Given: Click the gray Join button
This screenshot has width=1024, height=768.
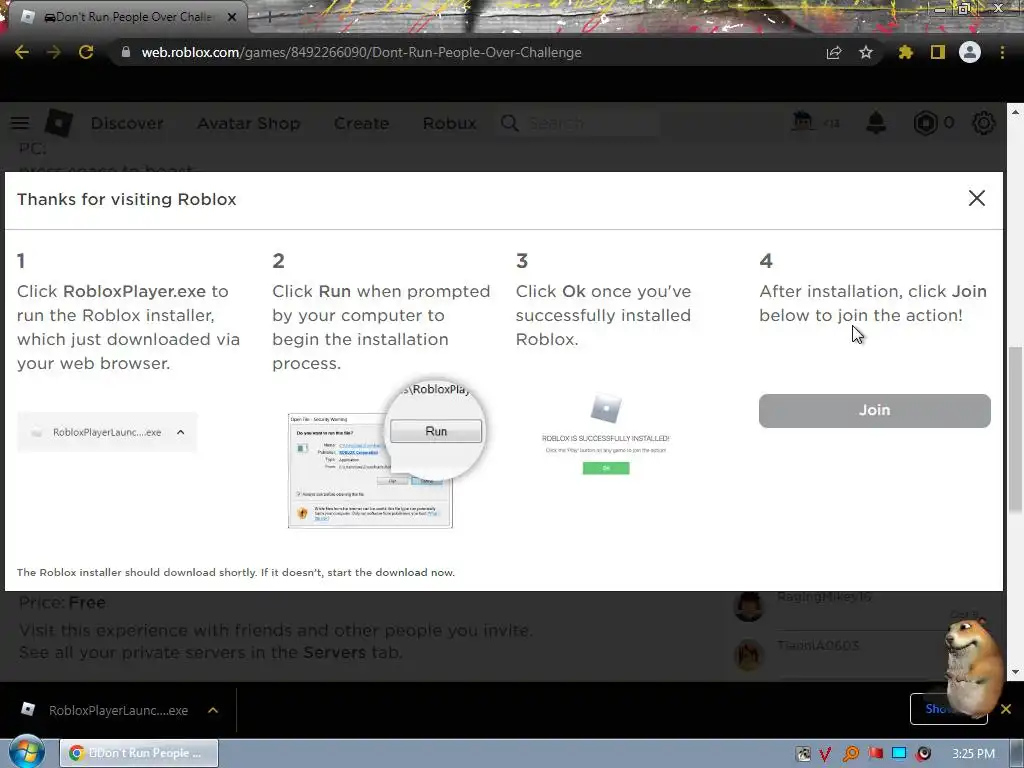Looking at the screenshot, I should 874,411.
